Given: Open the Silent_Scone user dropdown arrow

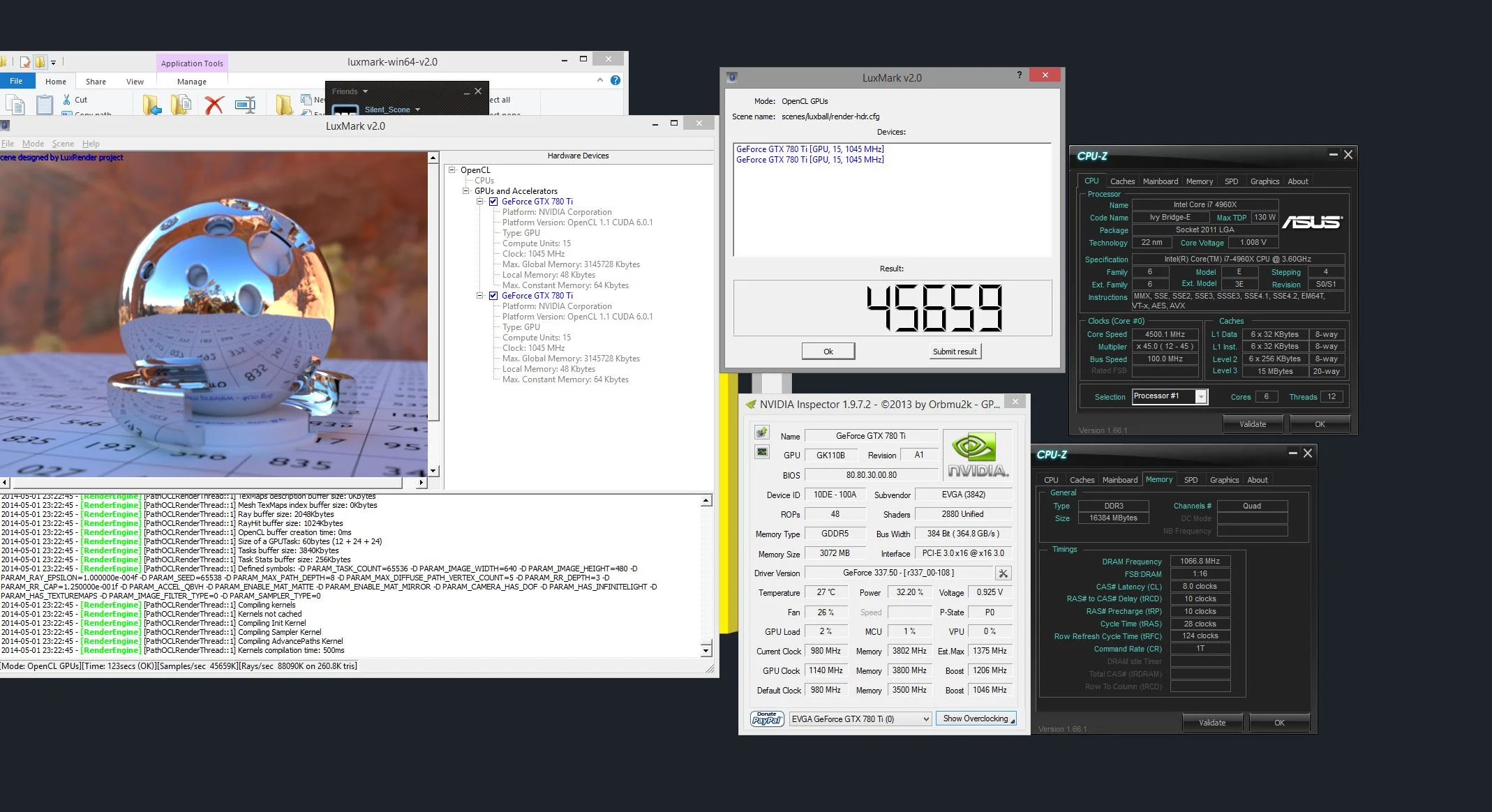Looking at the screenshot, I should 417,110.
